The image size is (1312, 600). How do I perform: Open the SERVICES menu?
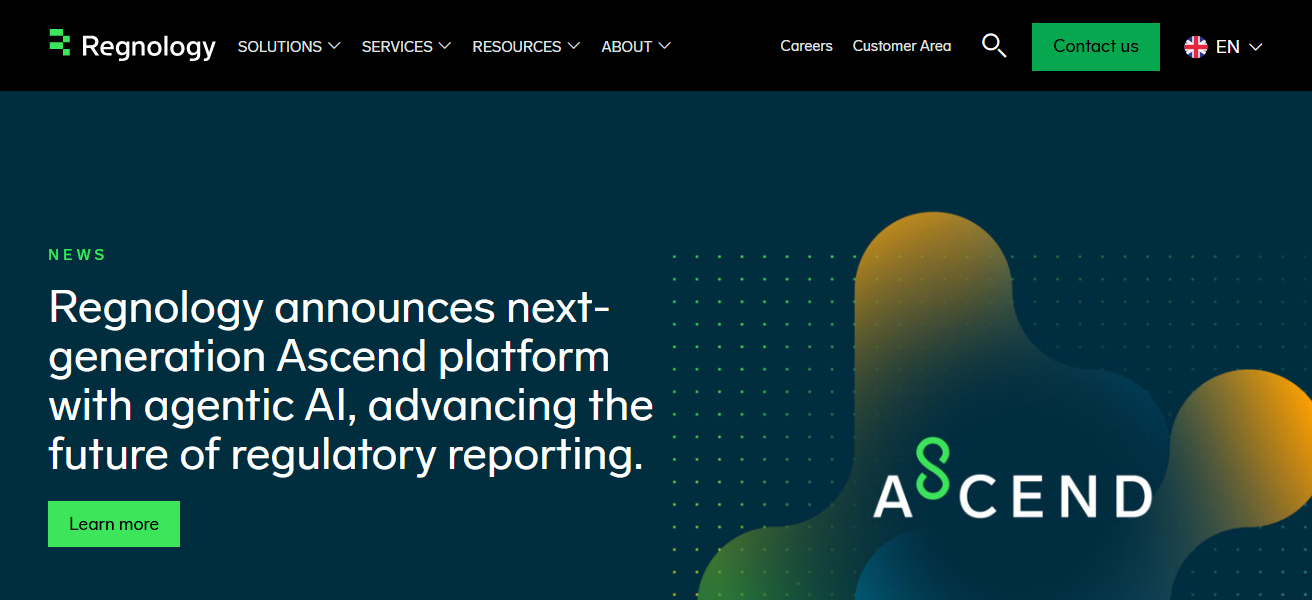pos(397,46)
